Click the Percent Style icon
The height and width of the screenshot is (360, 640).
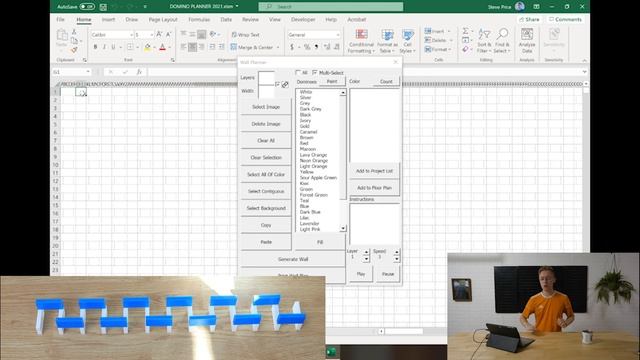point(307,47)
